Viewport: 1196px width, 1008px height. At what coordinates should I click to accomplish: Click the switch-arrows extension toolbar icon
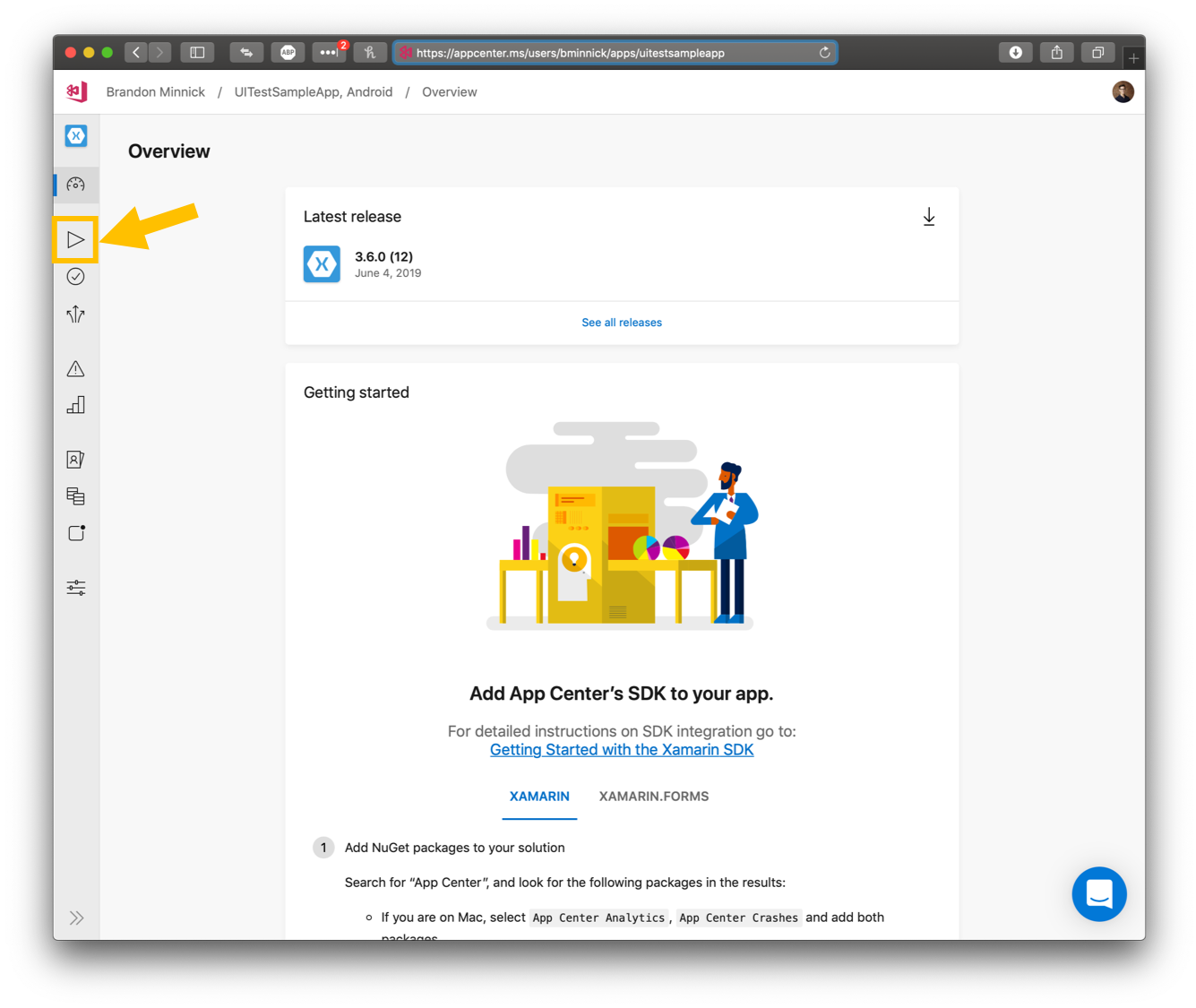(x=245, y=53)
